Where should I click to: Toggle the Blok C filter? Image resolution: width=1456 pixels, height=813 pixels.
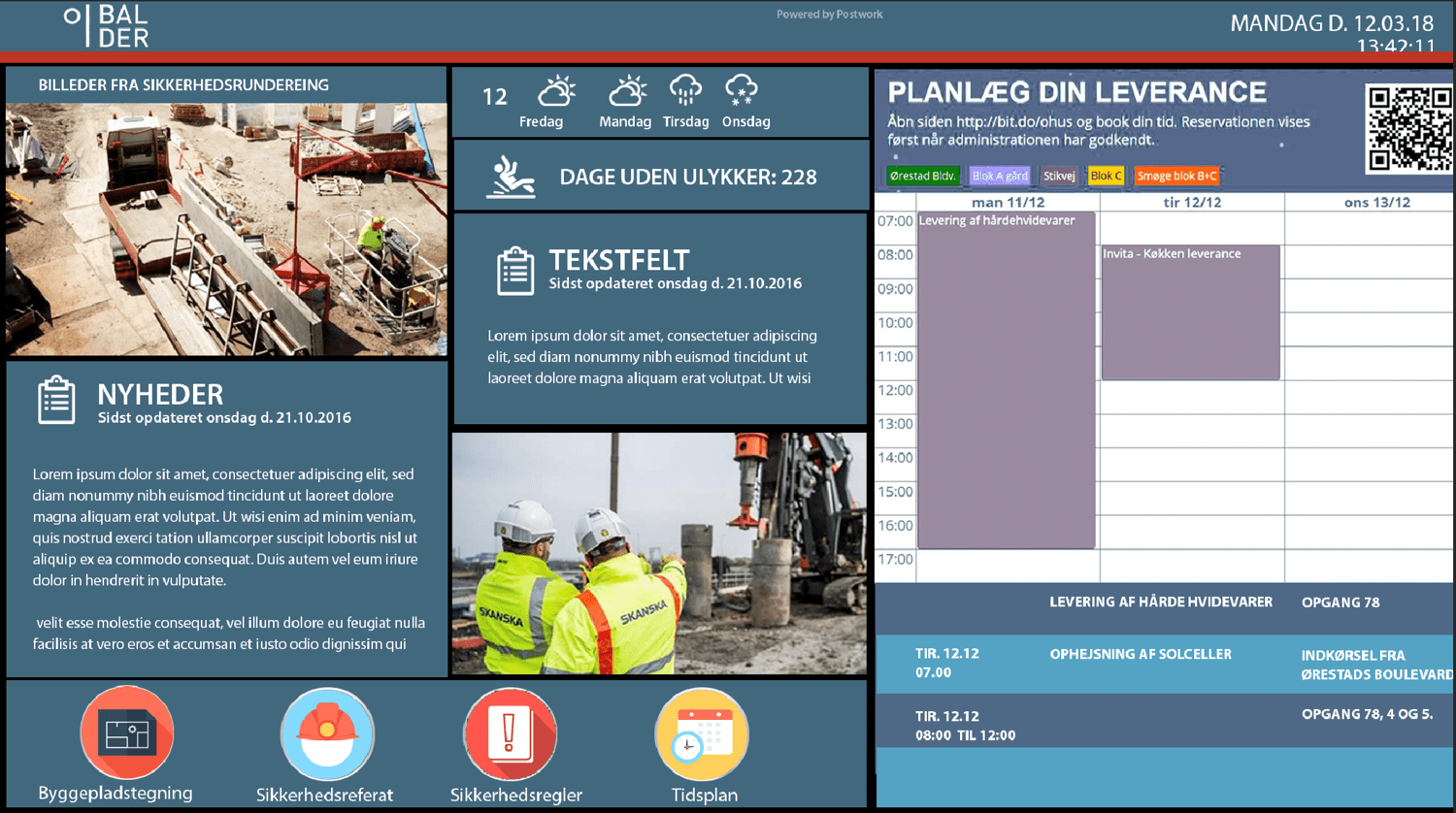1106,176
